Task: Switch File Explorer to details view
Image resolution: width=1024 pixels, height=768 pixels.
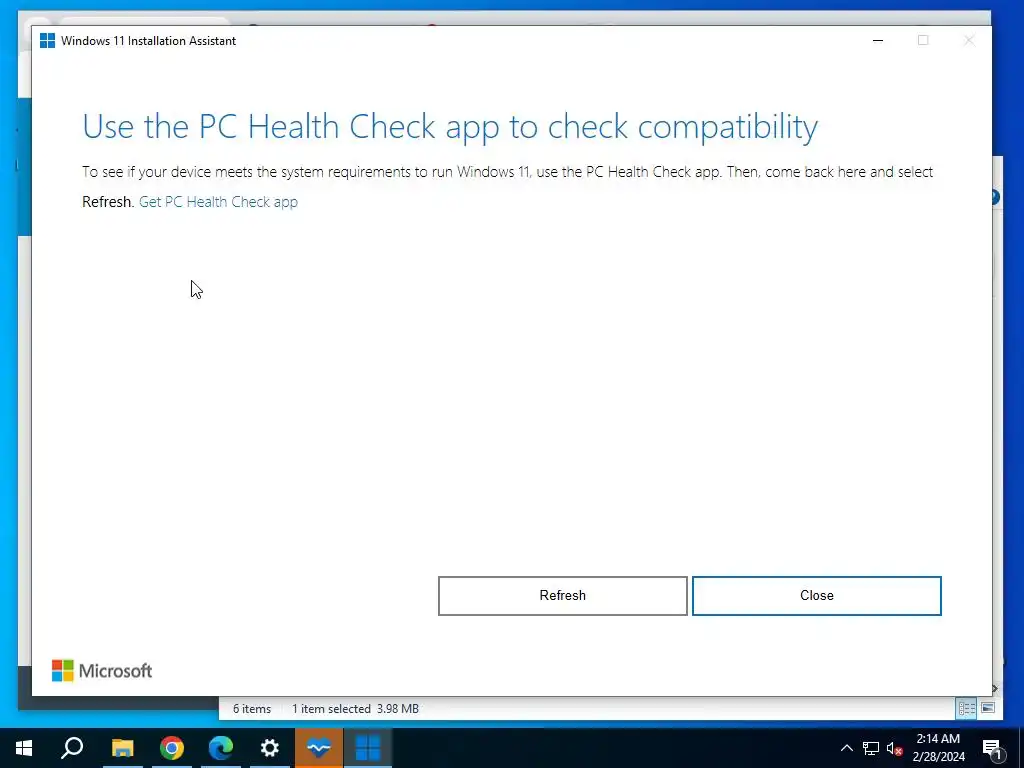Action: 967,709
